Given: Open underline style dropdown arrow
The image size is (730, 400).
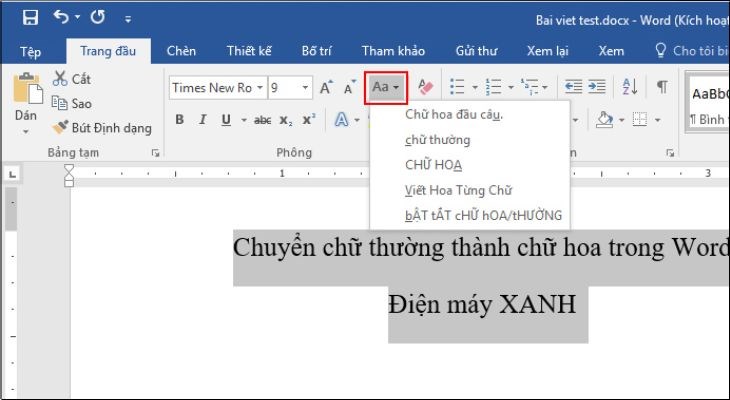Looking at the screenshot, I should pyautogui.click(x=243, y=121).
